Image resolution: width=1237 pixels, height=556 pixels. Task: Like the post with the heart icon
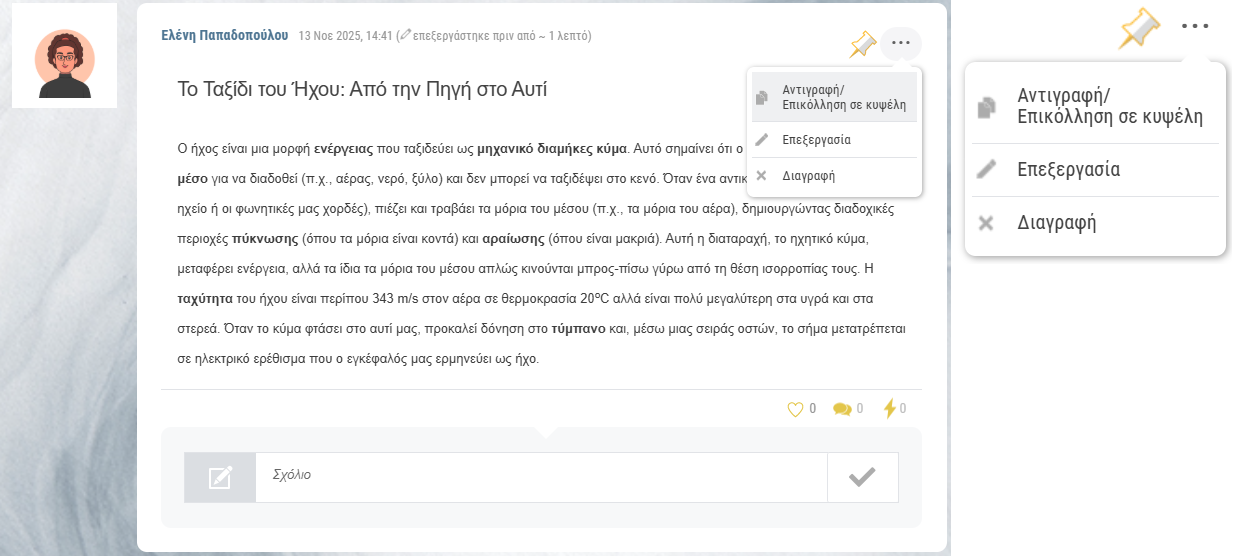[796, 409]
